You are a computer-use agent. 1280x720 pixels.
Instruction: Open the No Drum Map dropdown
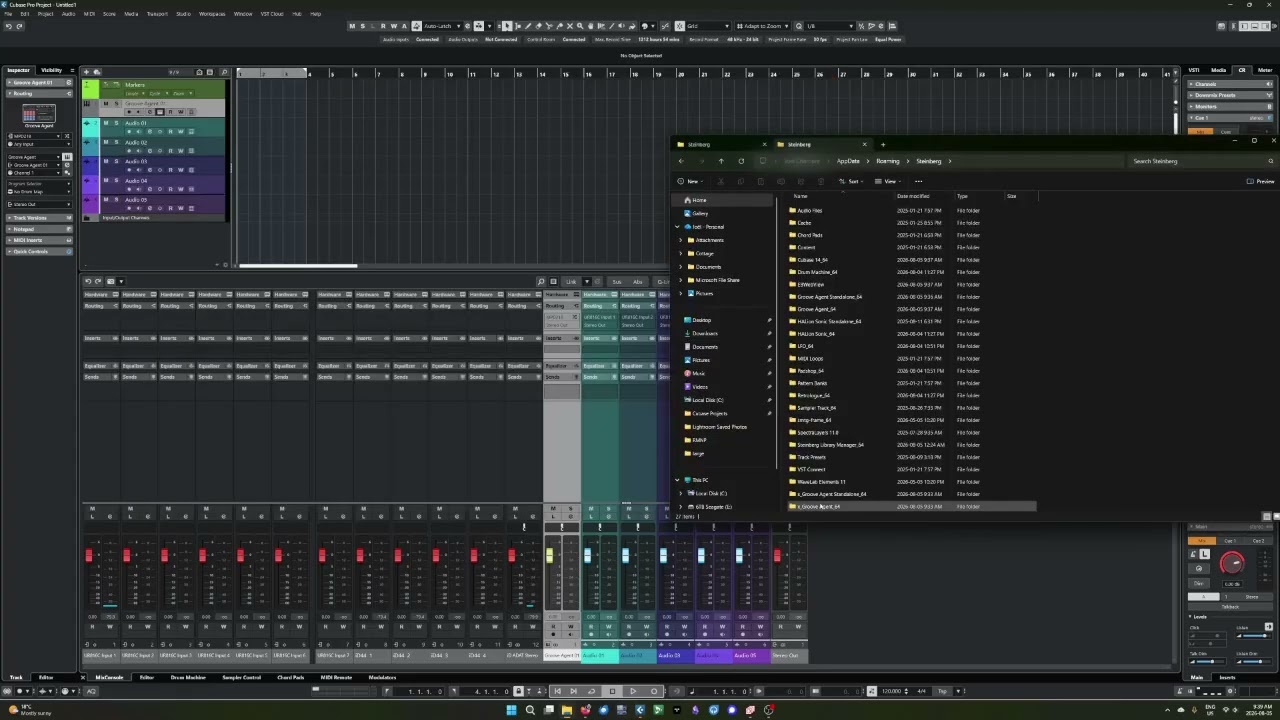pyautogui.click(x=39, y=191)
